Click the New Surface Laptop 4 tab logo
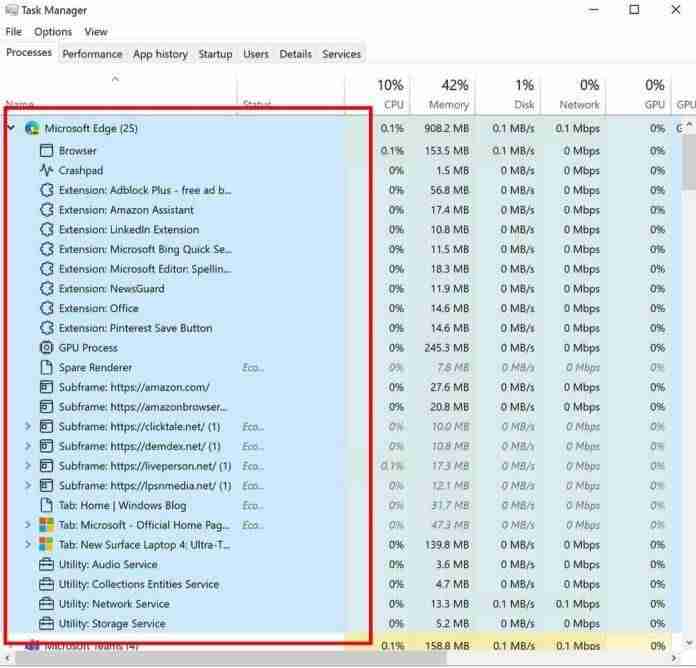The width and height of the screenshot is (696, 668). (46, 545)
